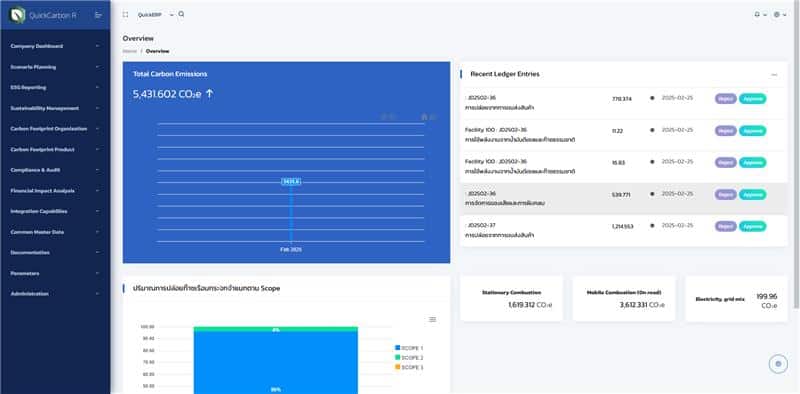Screen dimensions: 800x394
Task: Expand ESG Reporting chevron
Action: [x=97, y=87]
